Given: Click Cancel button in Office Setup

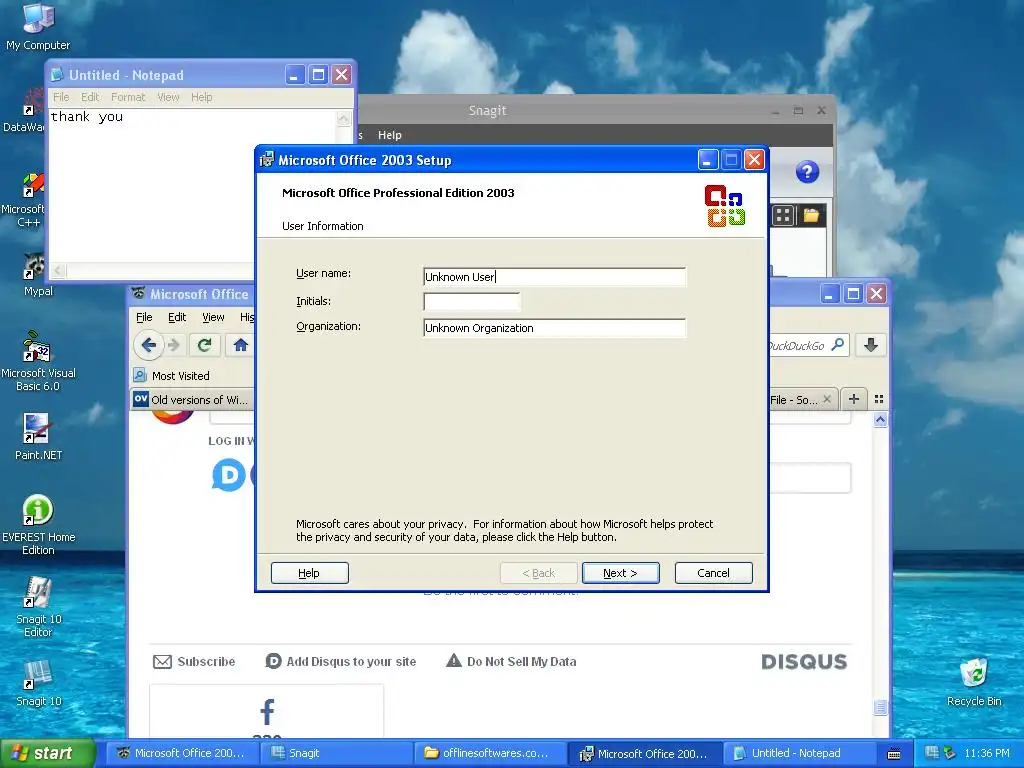Looking at the screenshot, I should pos(713,573).
